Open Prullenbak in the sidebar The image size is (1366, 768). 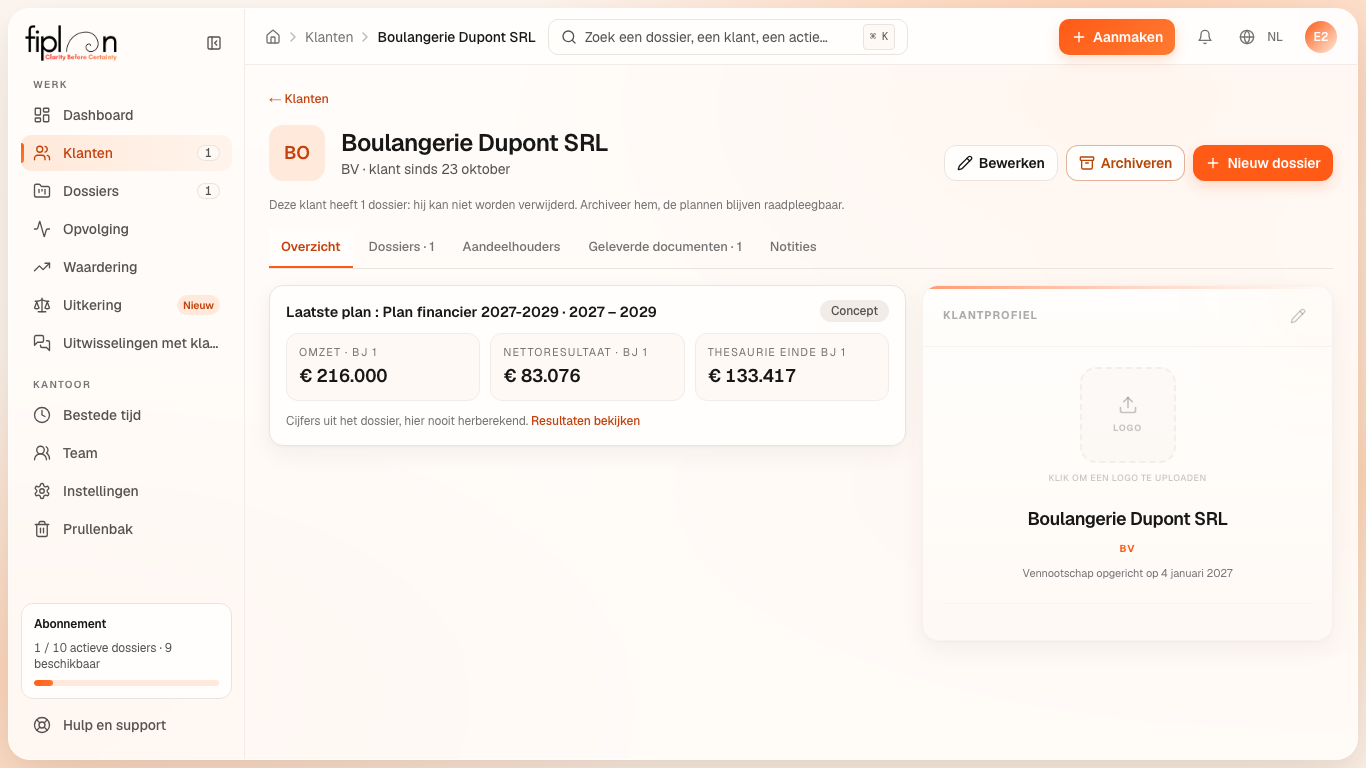click(126, 529)
